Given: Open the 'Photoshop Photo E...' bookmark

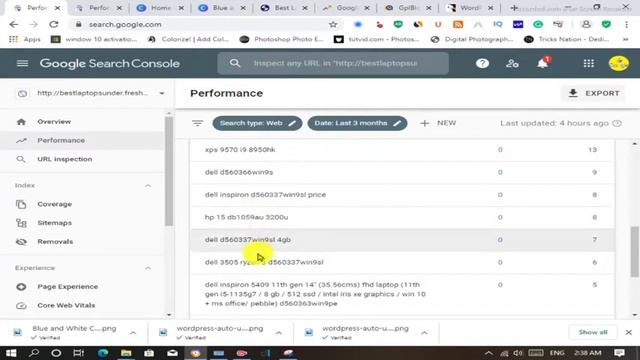Looking at the screenshot, I should pyautogui.click(x=282, y=39).
